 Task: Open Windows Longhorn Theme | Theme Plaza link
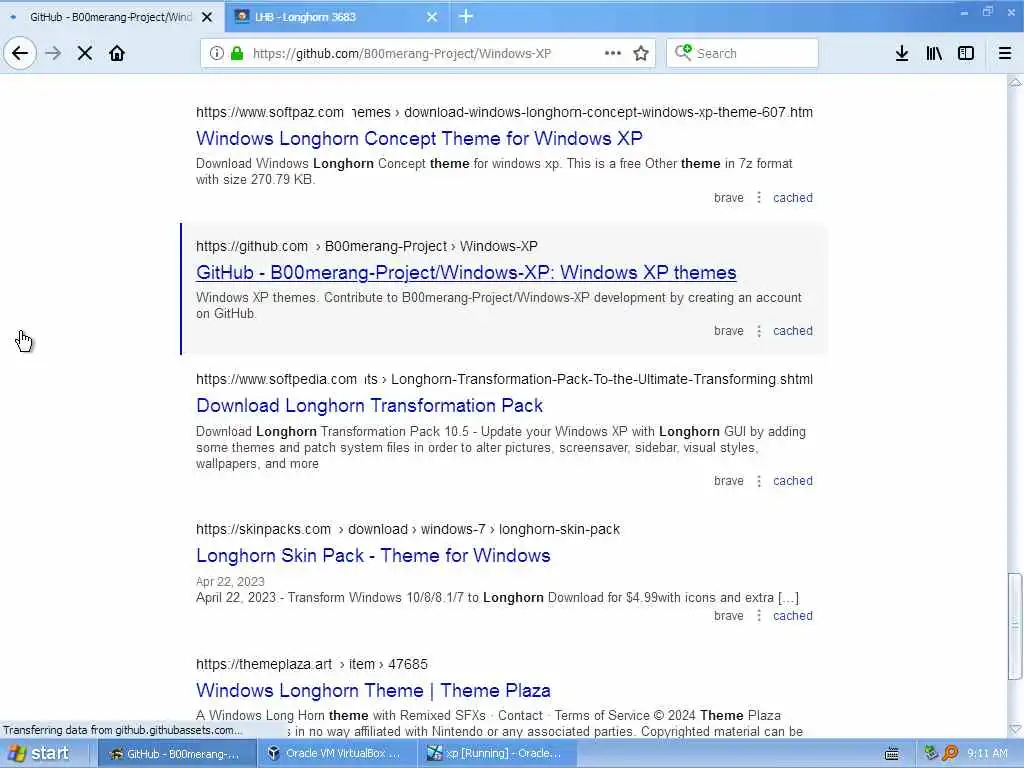click(x=373, y=690)
